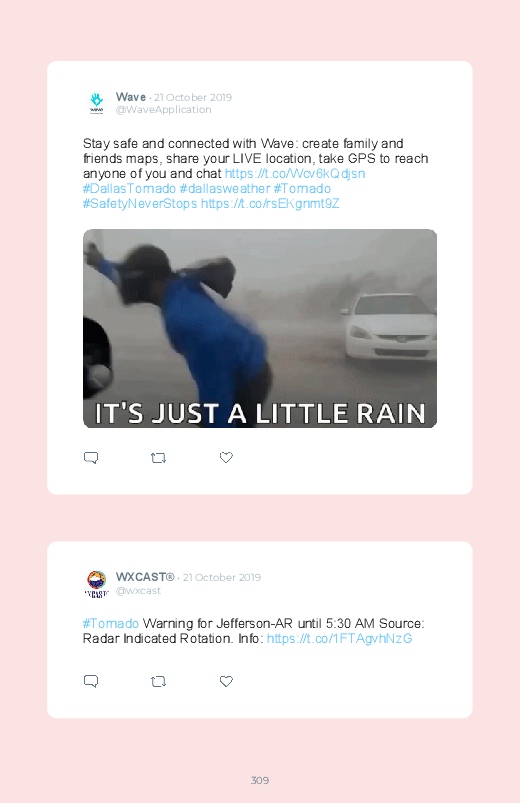This screenshot has height=803, width=520.
Task: Reply to the Wave tweet
Action: click(x=91, y=457)
